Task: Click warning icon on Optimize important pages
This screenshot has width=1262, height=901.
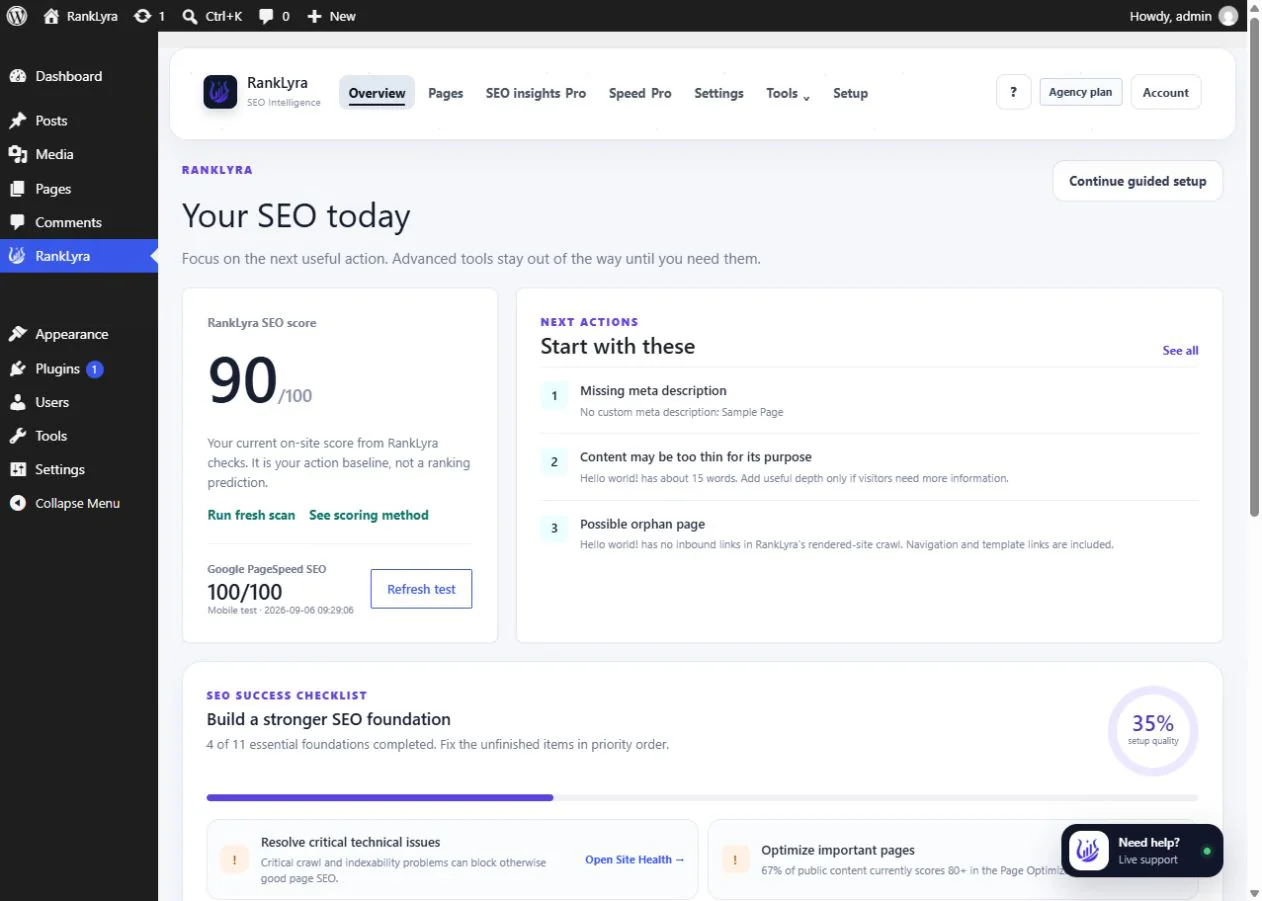Action: click(736, 859)
